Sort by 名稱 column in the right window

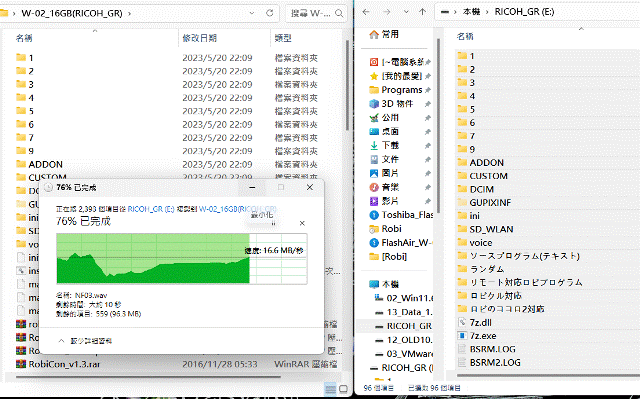click(465, 36)
